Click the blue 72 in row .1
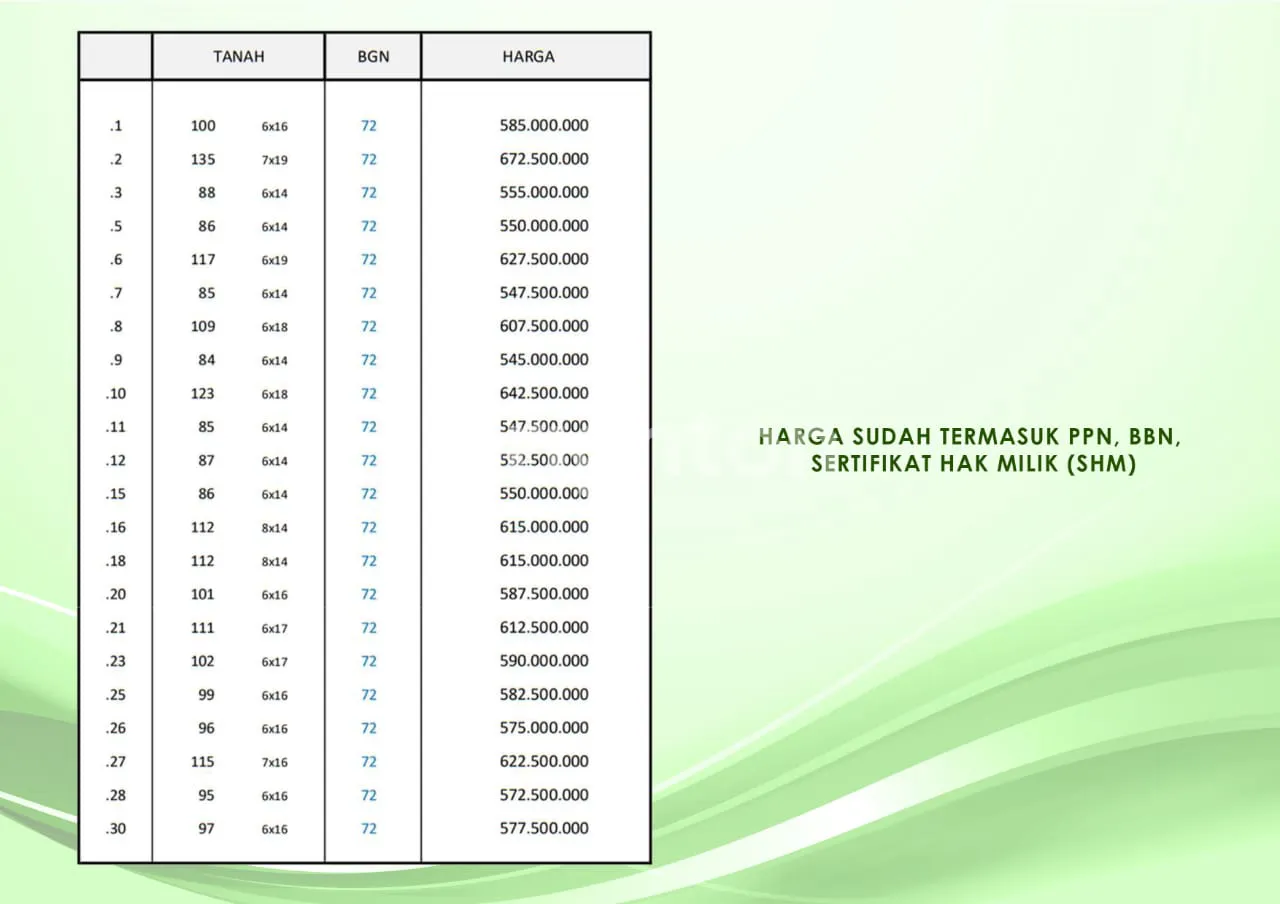 [x=369, y=126]
